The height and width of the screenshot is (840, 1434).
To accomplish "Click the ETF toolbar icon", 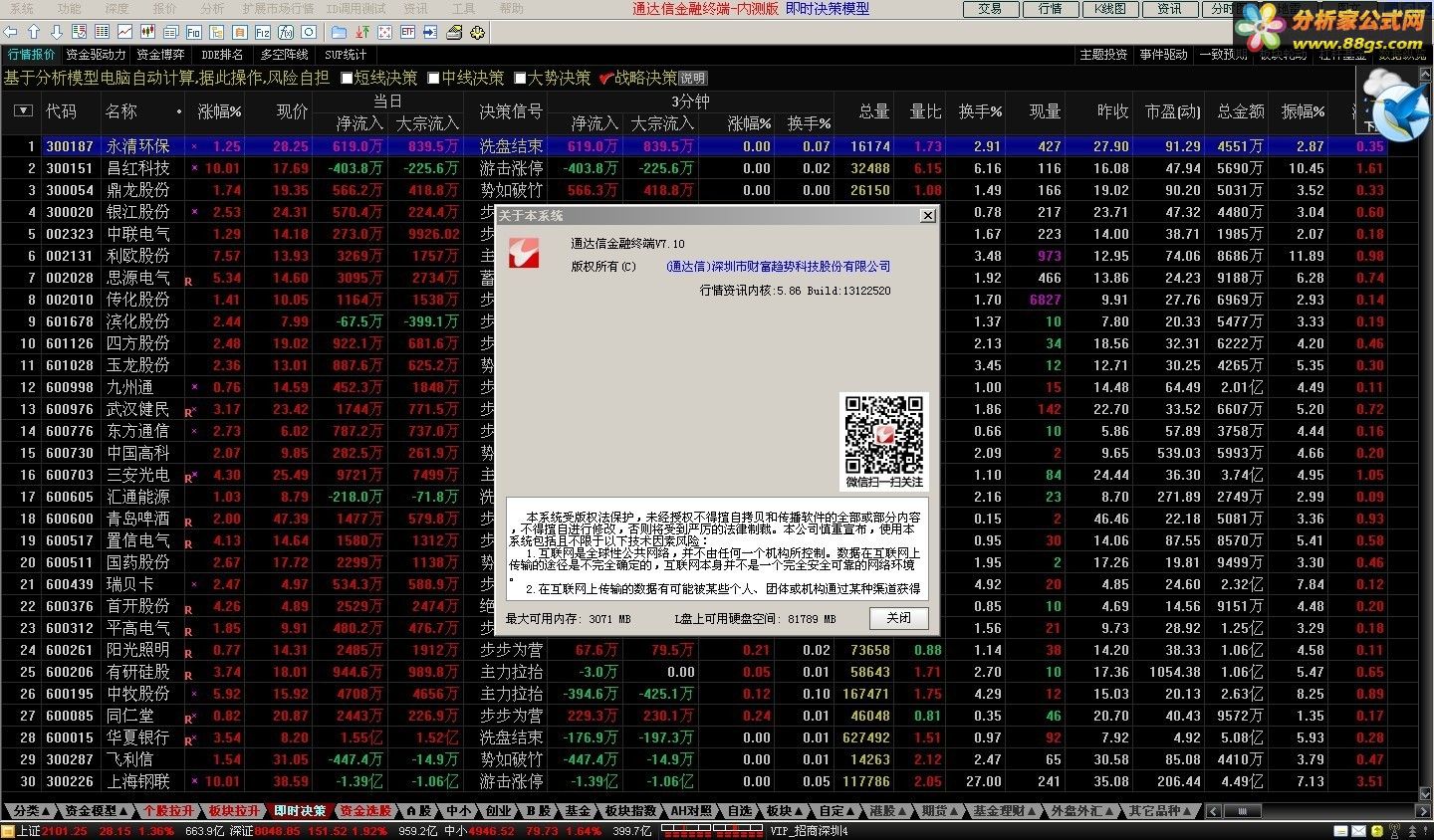I will (x=408, y=33).
